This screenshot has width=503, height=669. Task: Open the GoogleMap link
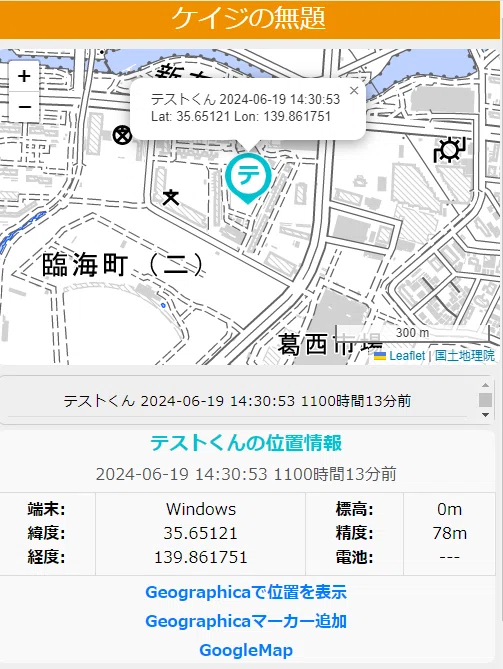(x=246, y=650)
